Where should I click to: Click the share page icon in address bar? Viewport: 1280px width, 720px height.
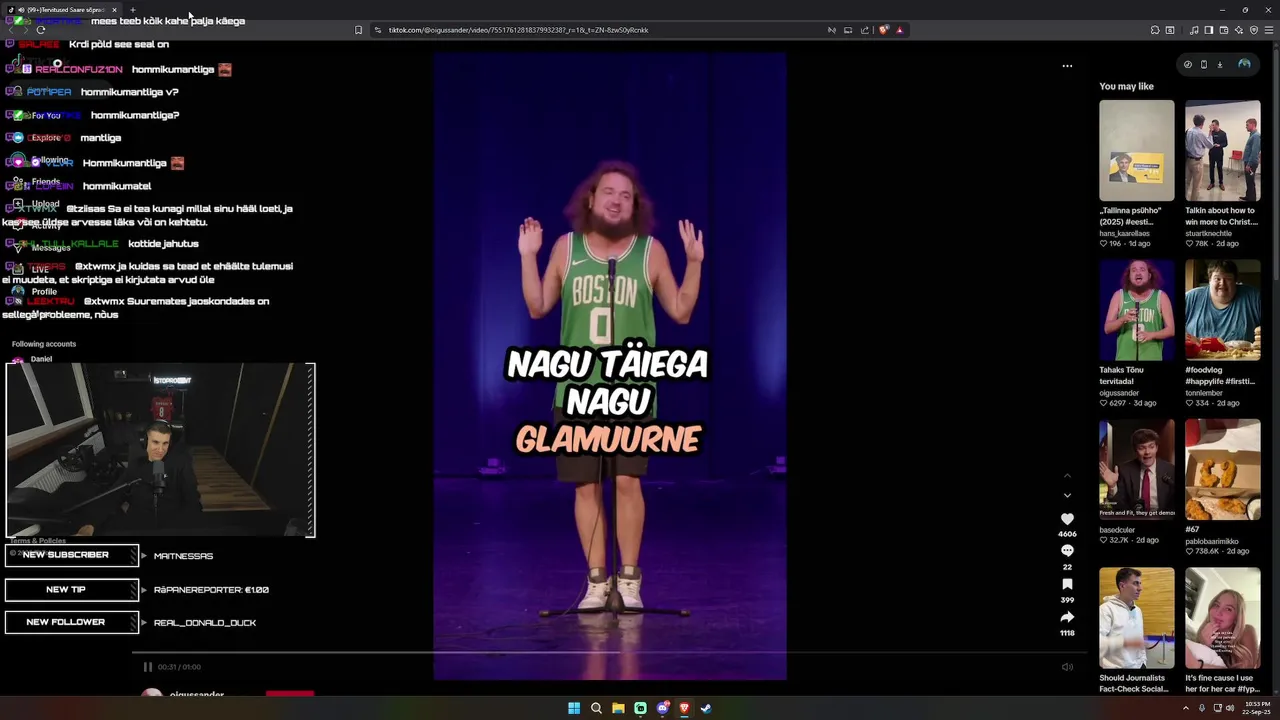point(864,30)
